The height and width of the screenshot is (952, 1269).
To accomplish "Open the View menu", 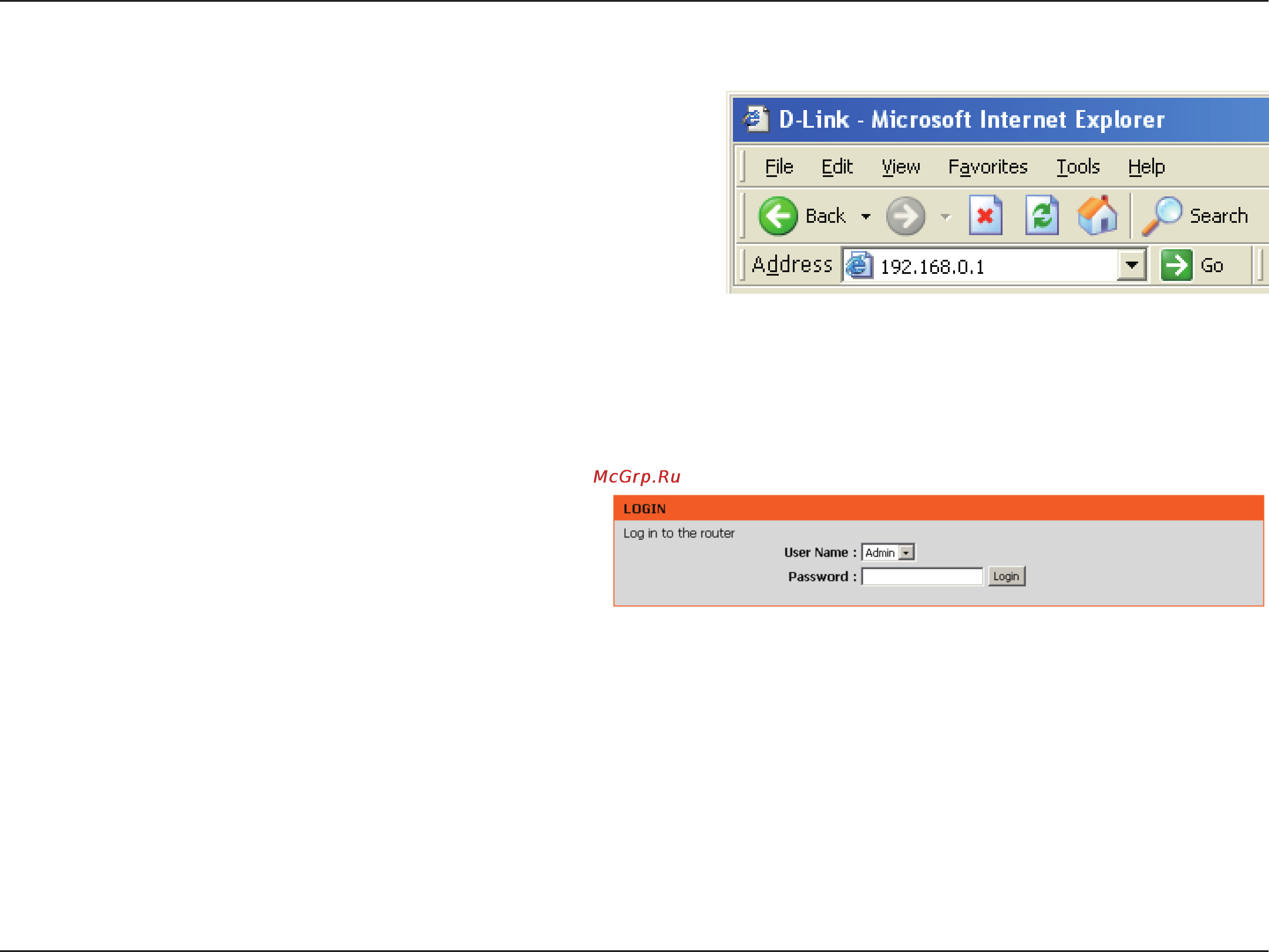I will pyautogui.click(x=901, y=167).
